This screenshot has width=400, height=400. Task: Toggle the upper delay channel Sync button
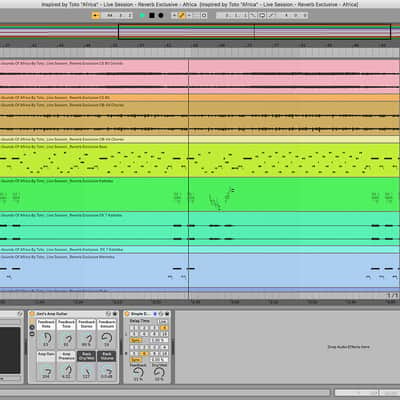point(136,340)
